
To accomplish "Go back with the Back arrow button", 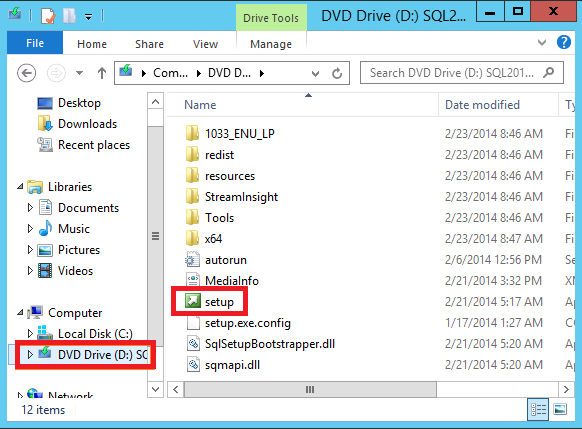I will 26,73.
